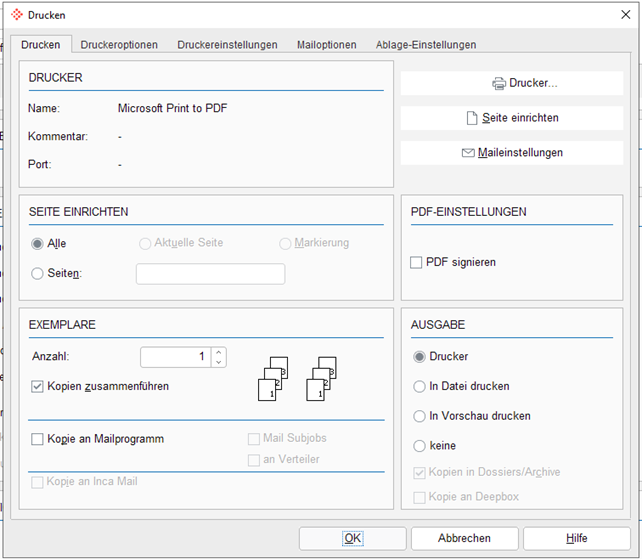The image size is (642, 559).
Task: Click the printer icon on Drucker button
Action: point(499,84)
